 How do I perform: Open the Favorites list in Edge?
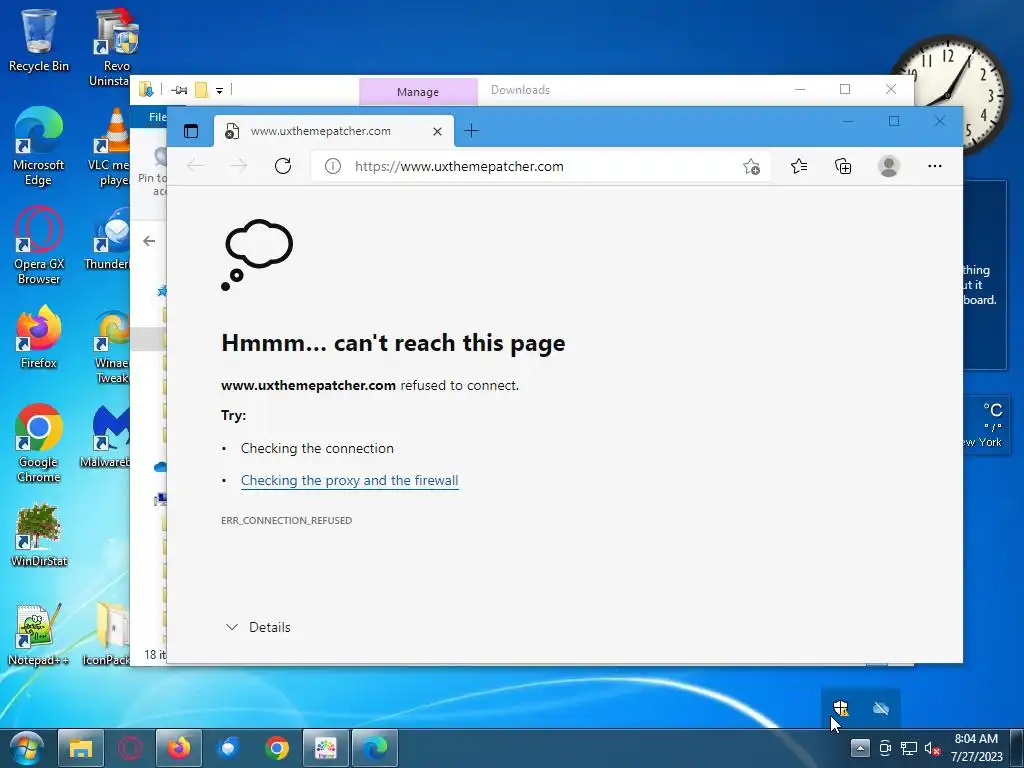[799, 166]
